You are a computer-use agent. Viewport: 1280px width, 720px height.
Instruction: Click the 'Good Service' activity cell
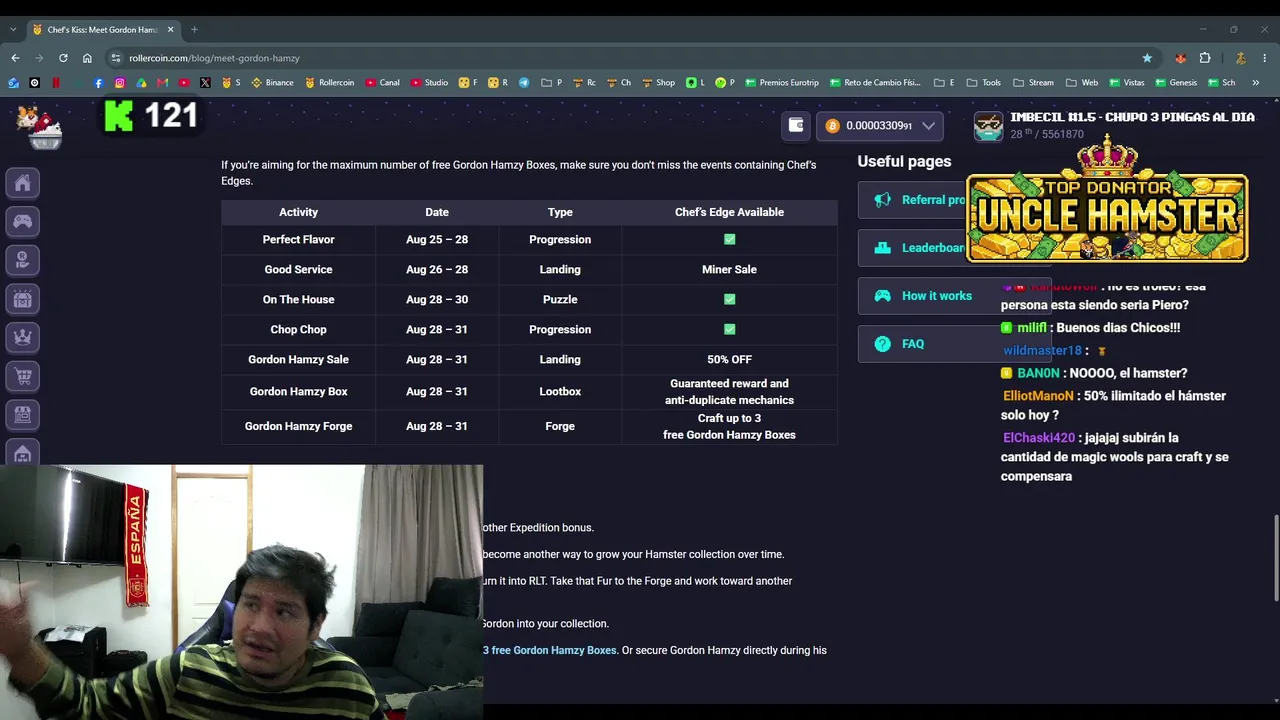[x=298, y=270]
